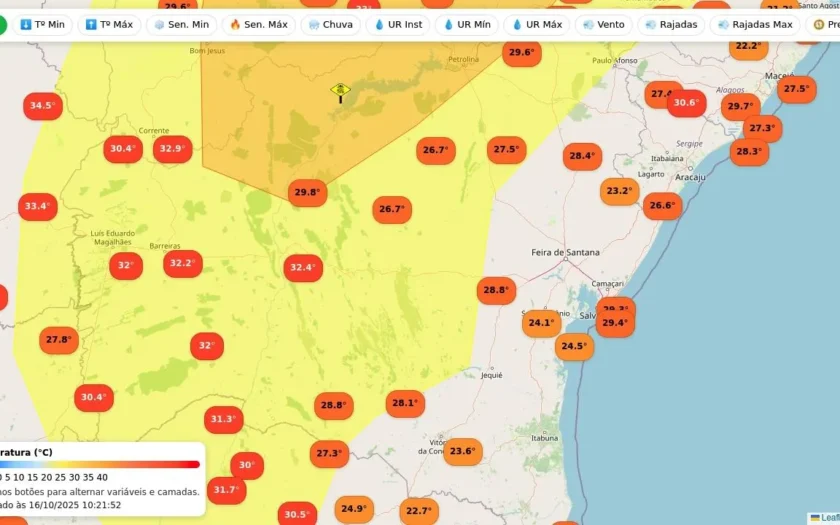This screenshot has height=525, width=840.
Task: Switch to UR Mín humidity layer
Action: tap(467, 25)
